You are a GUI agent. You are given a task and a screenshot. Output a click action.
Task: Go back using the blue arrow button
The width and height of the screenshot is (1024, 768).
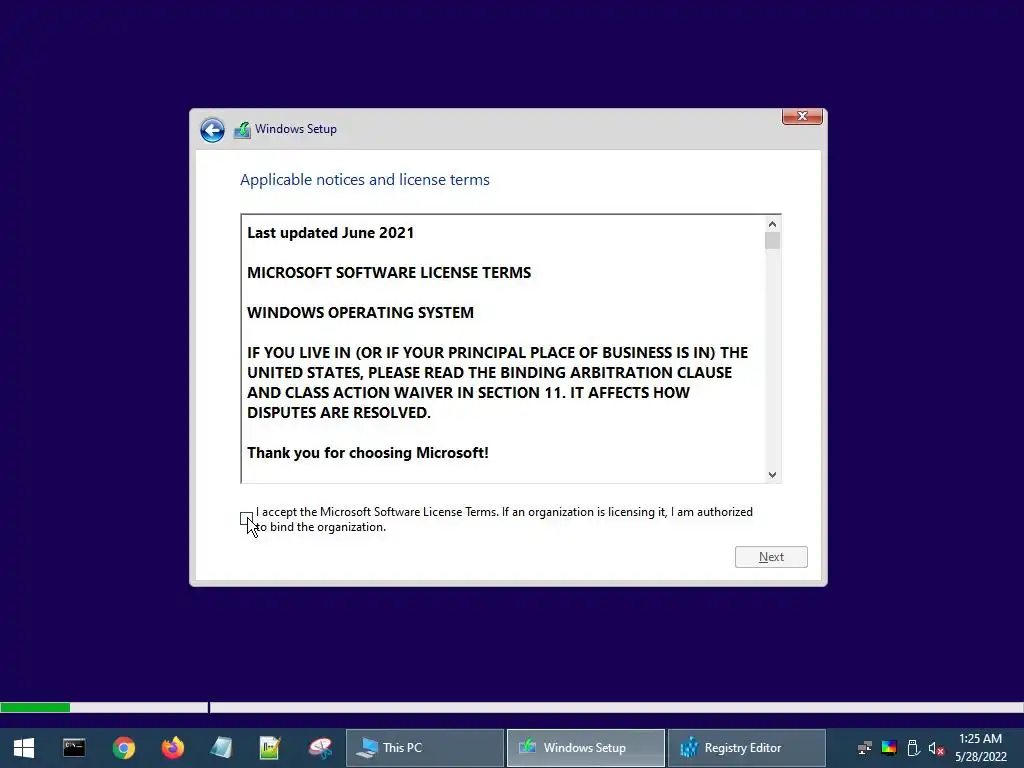pyautogui.click(x=212, y=130)
